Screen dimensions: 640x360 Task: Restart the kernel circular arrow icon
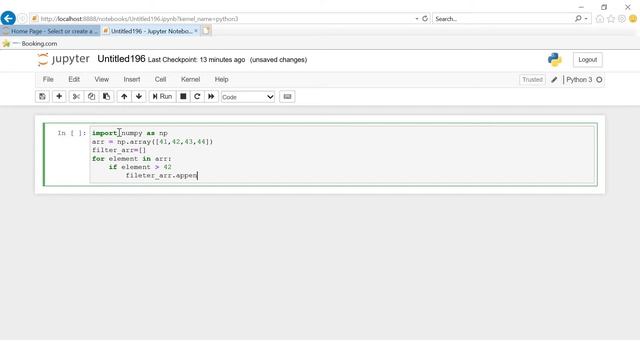197,97
